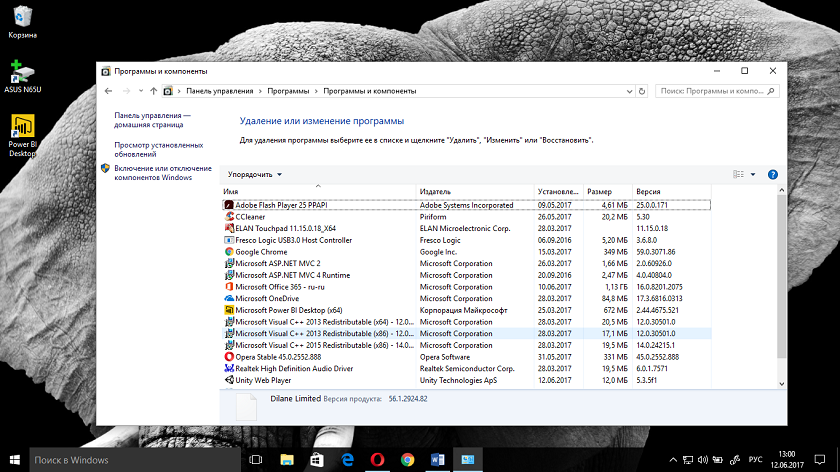
Task: Click the Поиск в Windows taskbar box
Action: (134, 460)
